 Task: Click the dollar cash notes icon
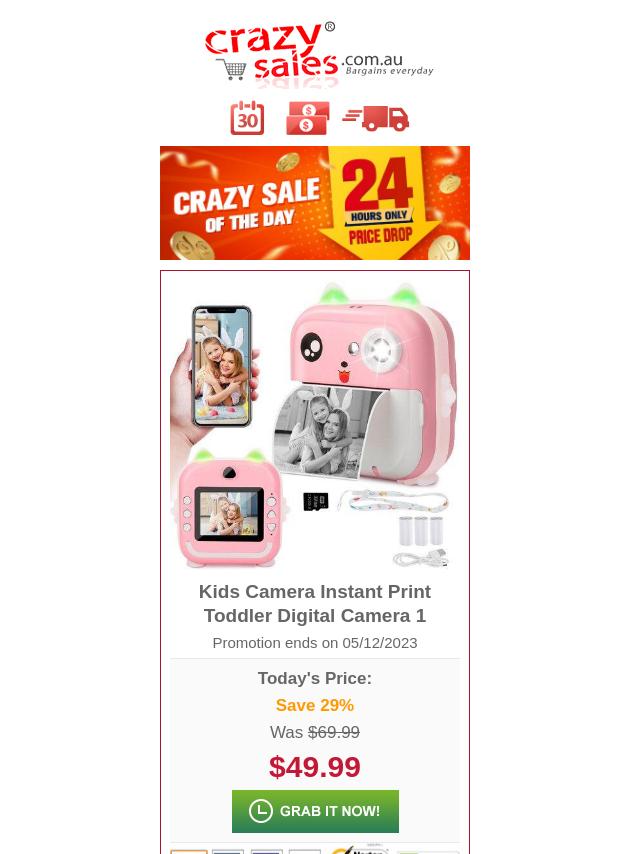tap(308, 118)
